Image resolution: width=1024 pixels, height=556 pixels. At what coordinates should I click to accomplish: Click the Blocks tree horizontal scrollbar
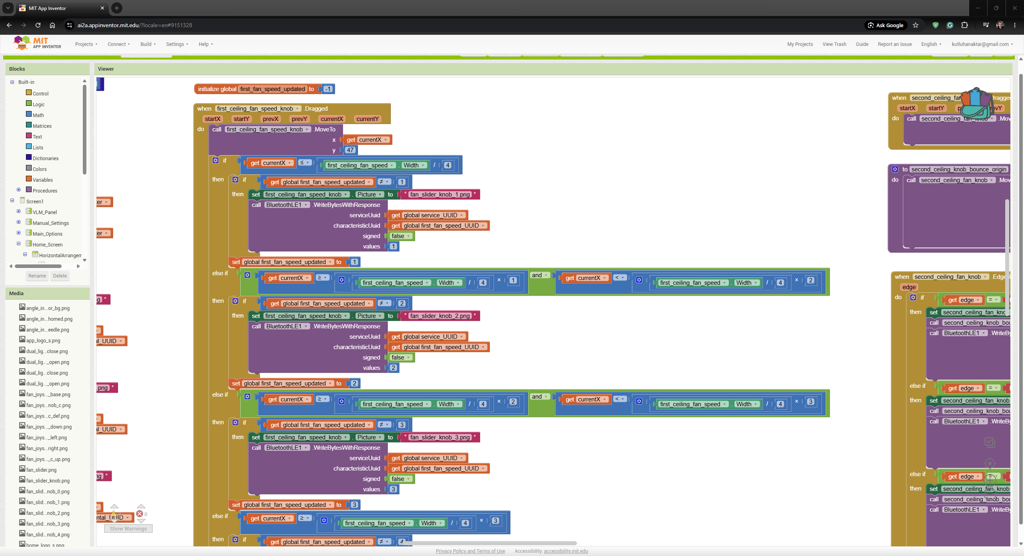click(38, 266)
